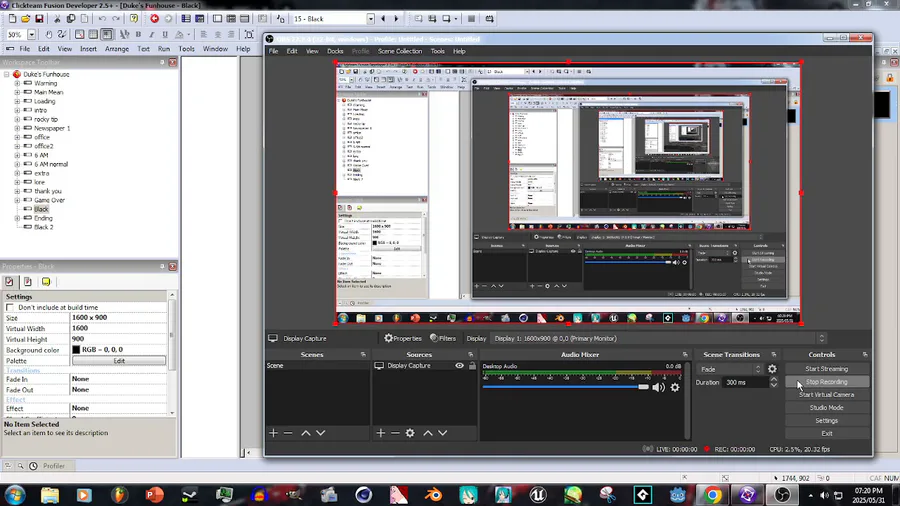
Task: Open Blender from the Windows taskbar
Action: click(434, 495)
